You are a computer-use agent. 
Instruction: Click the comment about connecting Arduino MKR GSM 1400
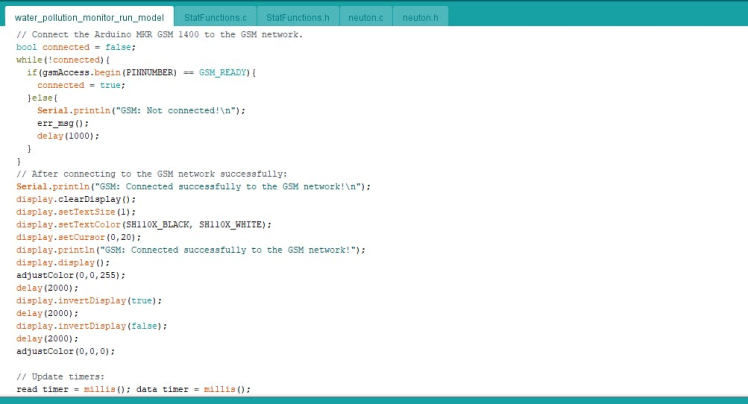(x=159, y=34)
